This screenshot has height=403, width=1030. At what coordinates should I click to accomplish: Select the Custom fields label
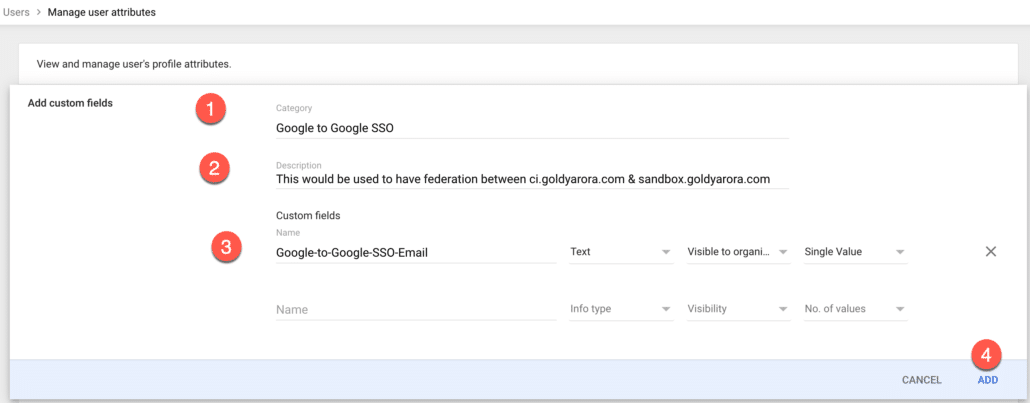pyautogui.click(x=308, y=215)
